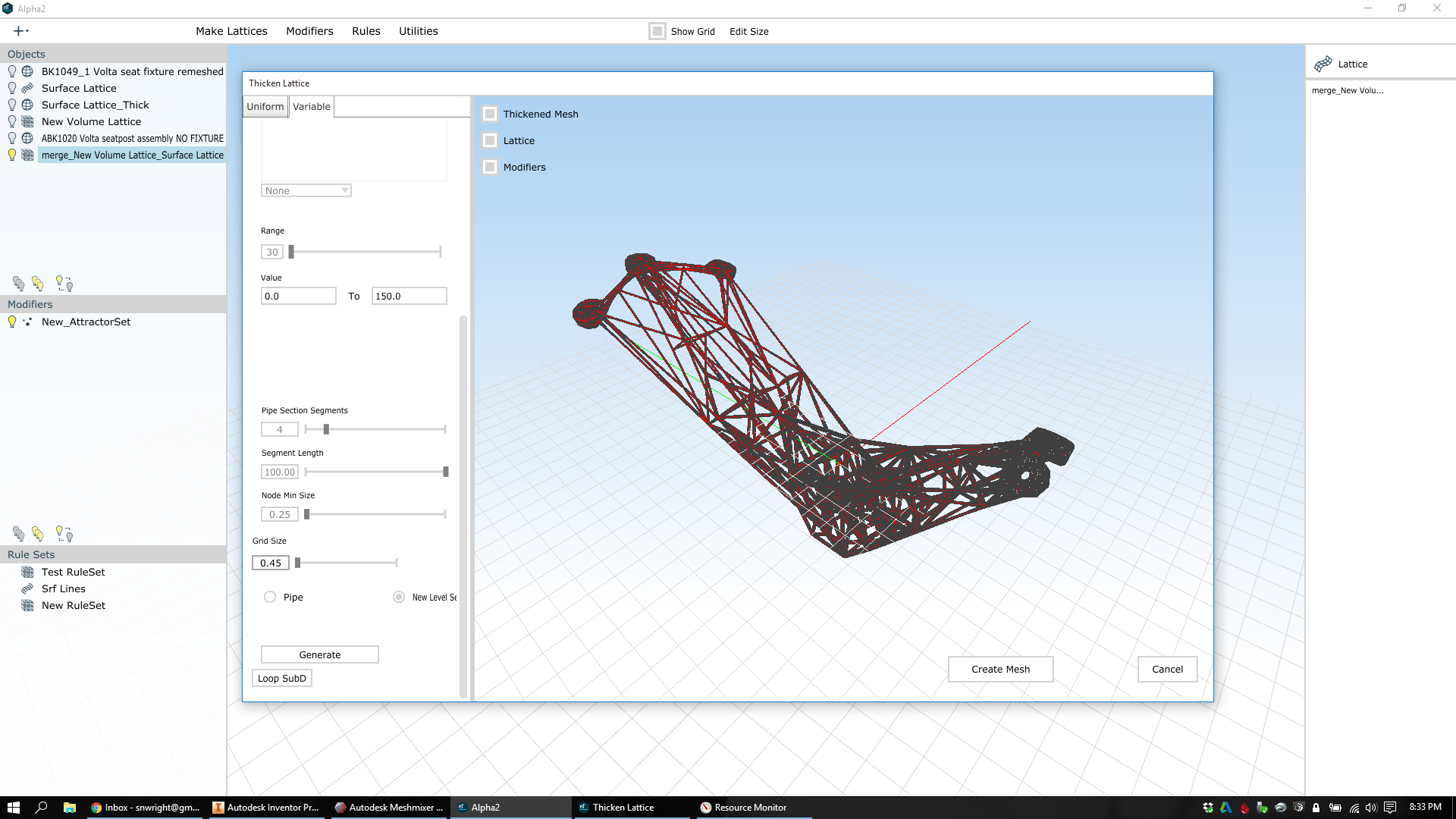Toggle Thickened Mesh checkbox

click(490, 114)
